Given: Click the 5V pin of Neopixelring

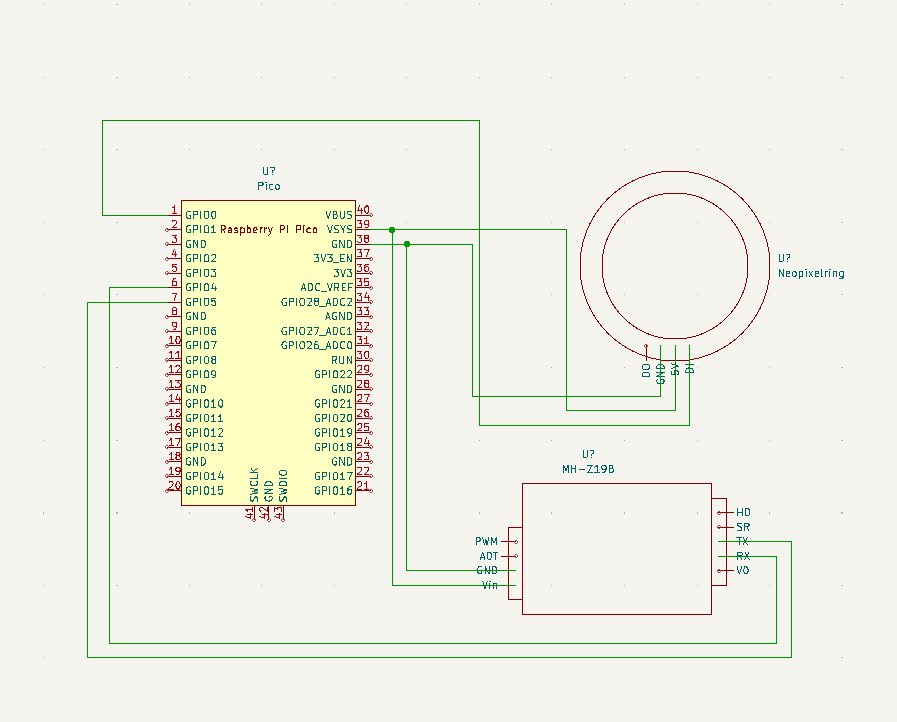Looking at the screenshot, I should pyautogui.click(x=675, y=369).
